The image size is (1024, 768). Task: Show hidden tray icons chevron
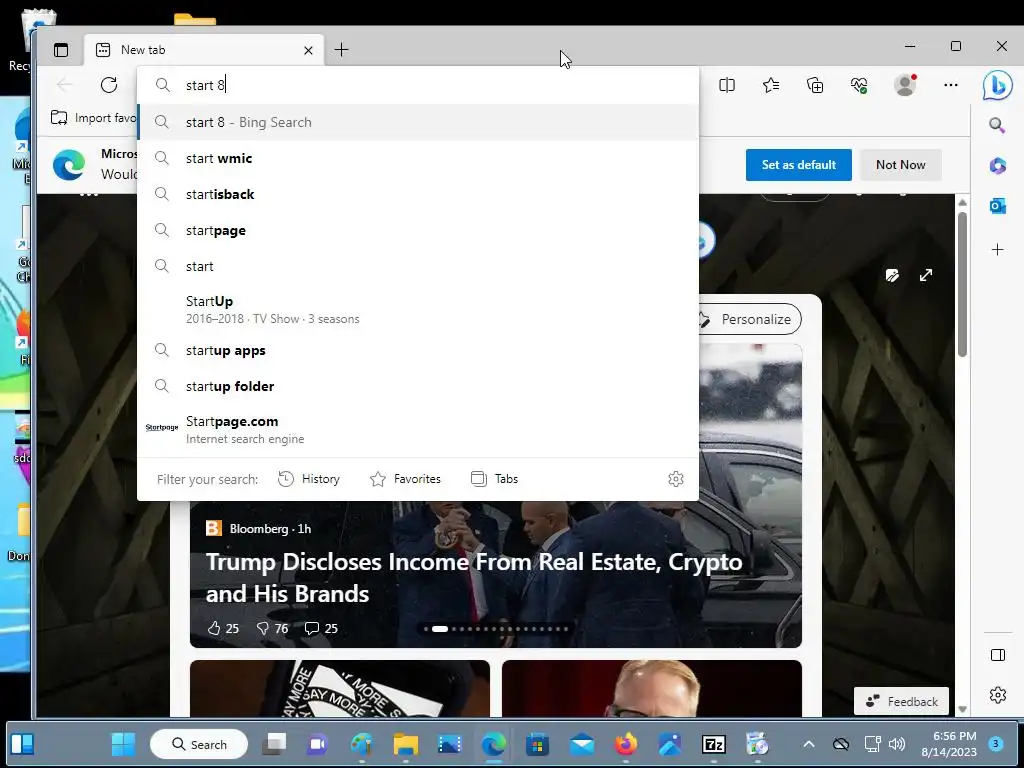point(808,744)
